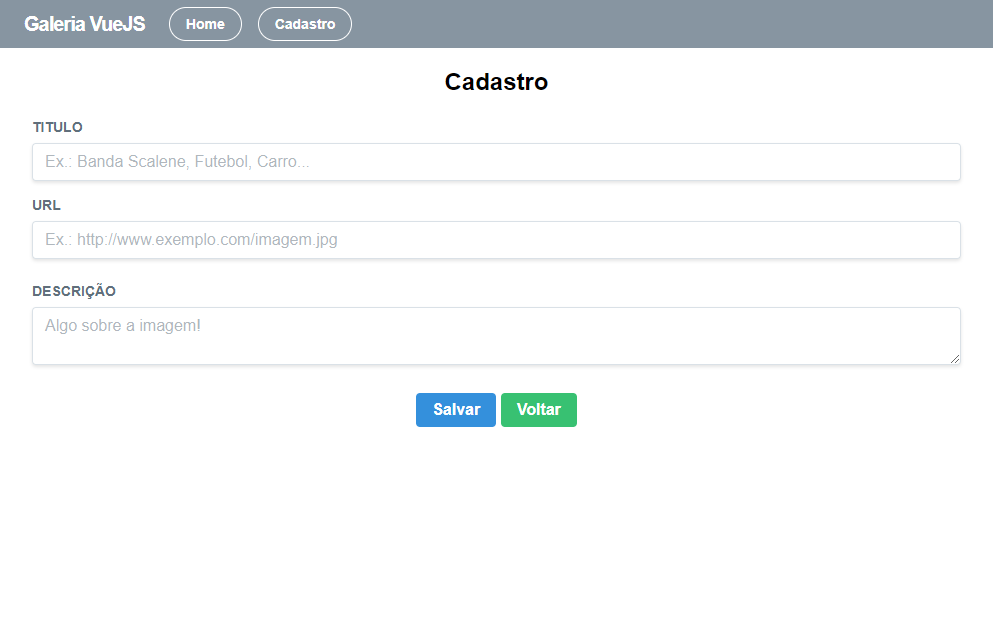Image resolution: width=993 pixels, height=642 pixels.
Task: Click the TITULO field label
Action: click(x=58, y=127)
